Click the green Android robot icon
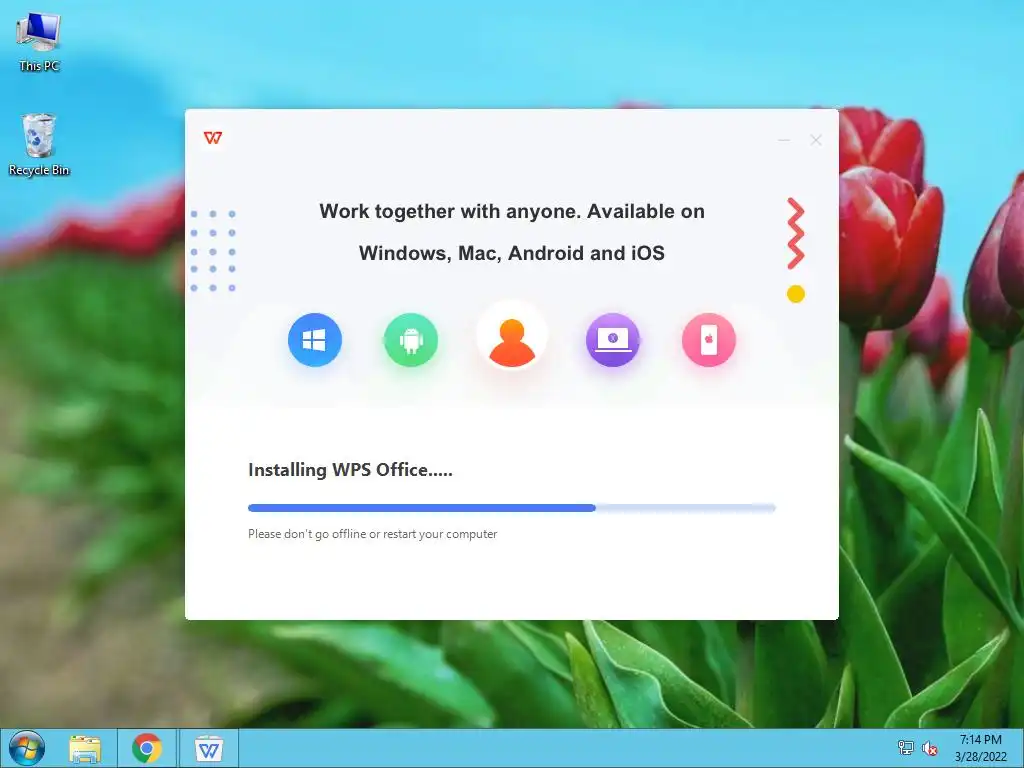 pos(411,340)
